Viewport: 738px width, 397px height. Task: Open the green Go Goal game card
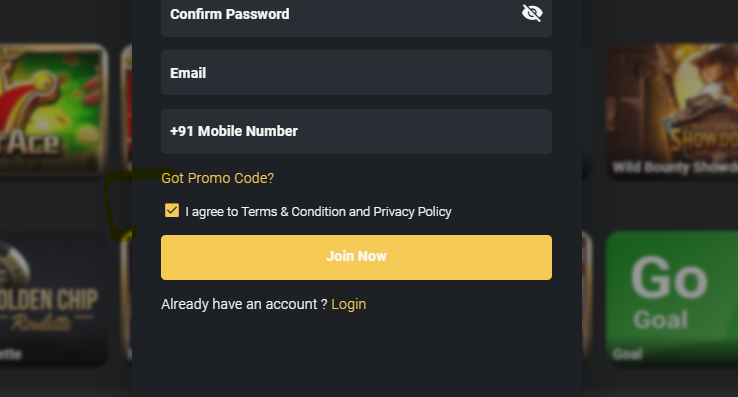pyautogui.click(x=672, y=298)
